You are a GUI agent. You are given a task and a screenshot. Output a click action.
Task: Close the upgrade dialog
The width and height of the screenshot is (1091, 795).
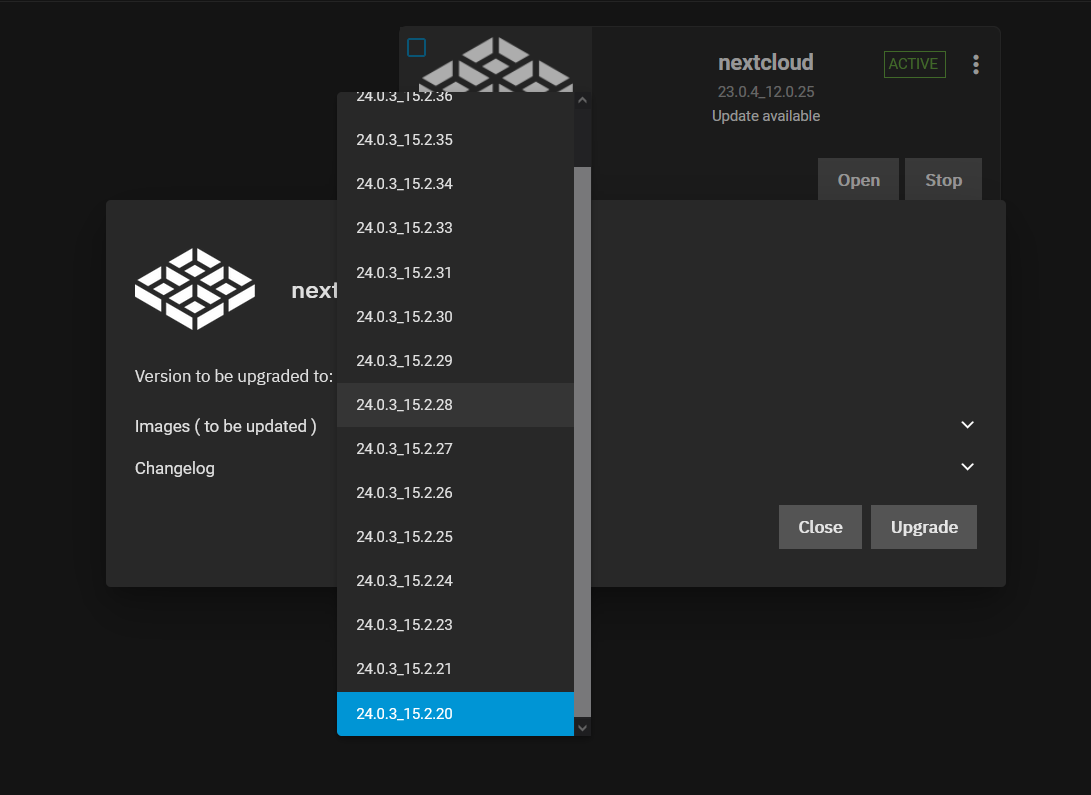[x=820, y=527]
